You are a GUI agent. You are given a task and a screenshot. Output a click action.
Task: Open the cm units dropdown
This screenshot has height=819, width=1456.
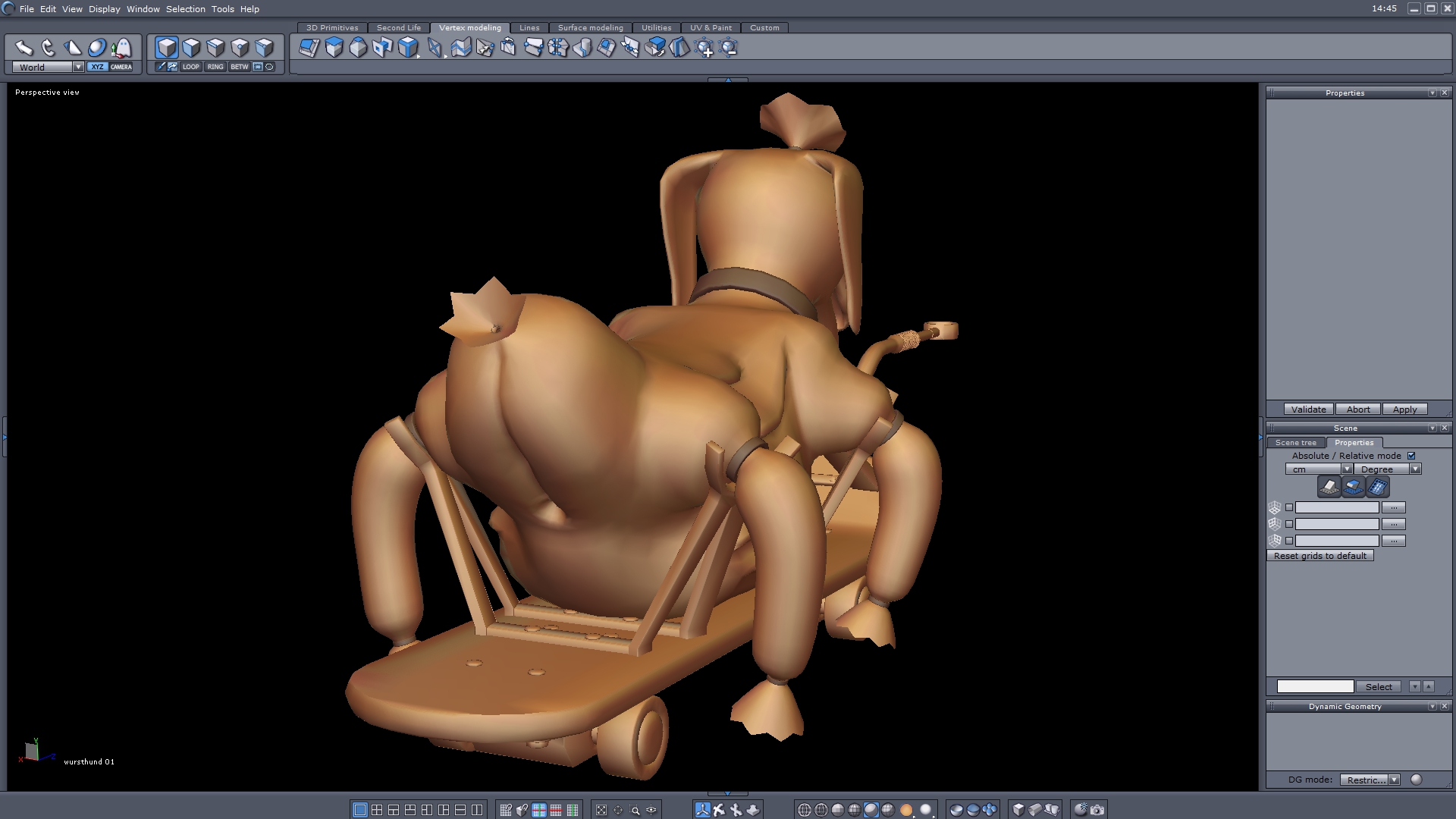tap(1347, 469)
